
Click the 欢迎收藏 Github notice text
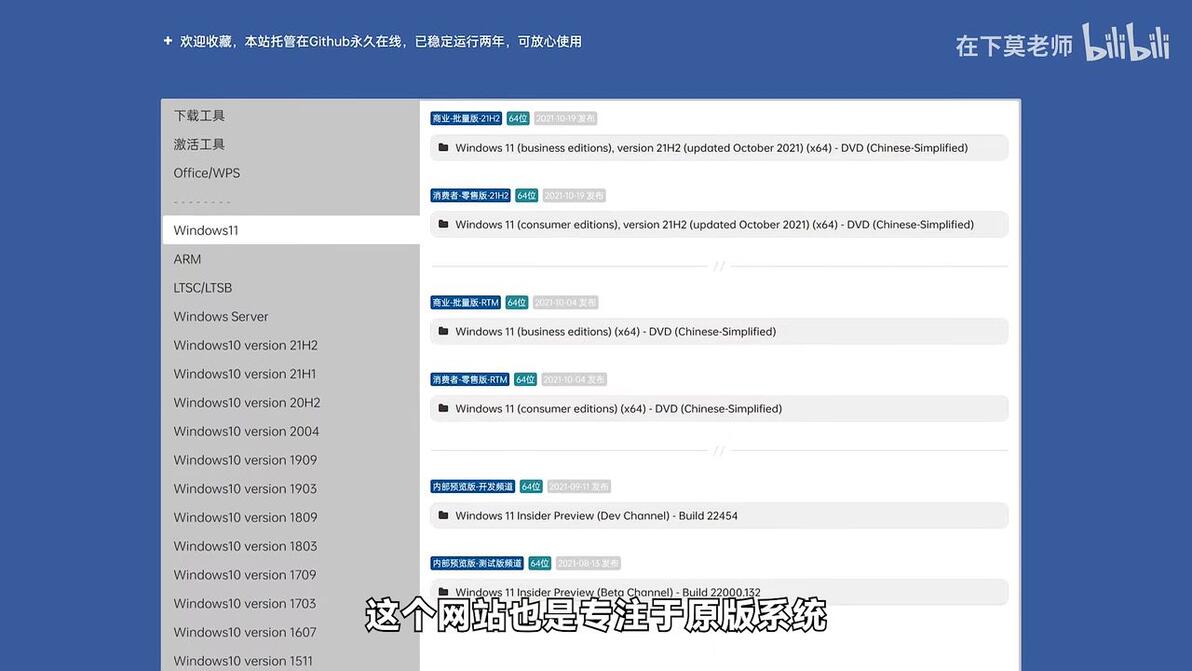tap(381, 42)
